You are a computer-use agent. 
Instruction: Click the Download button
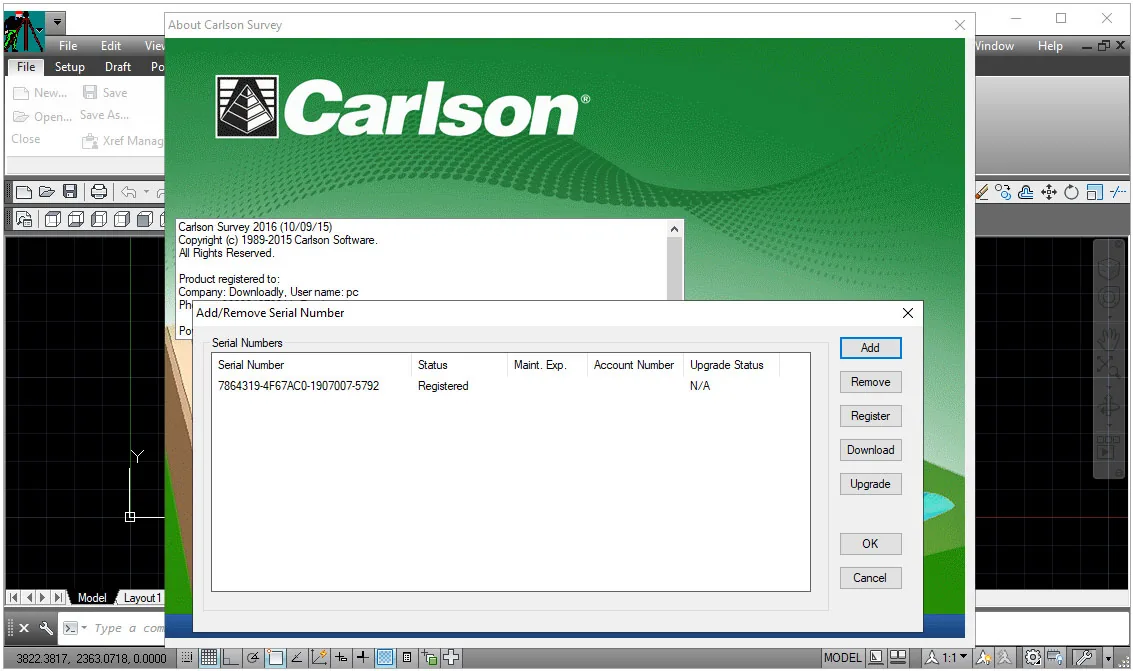(x=870, y=449)
